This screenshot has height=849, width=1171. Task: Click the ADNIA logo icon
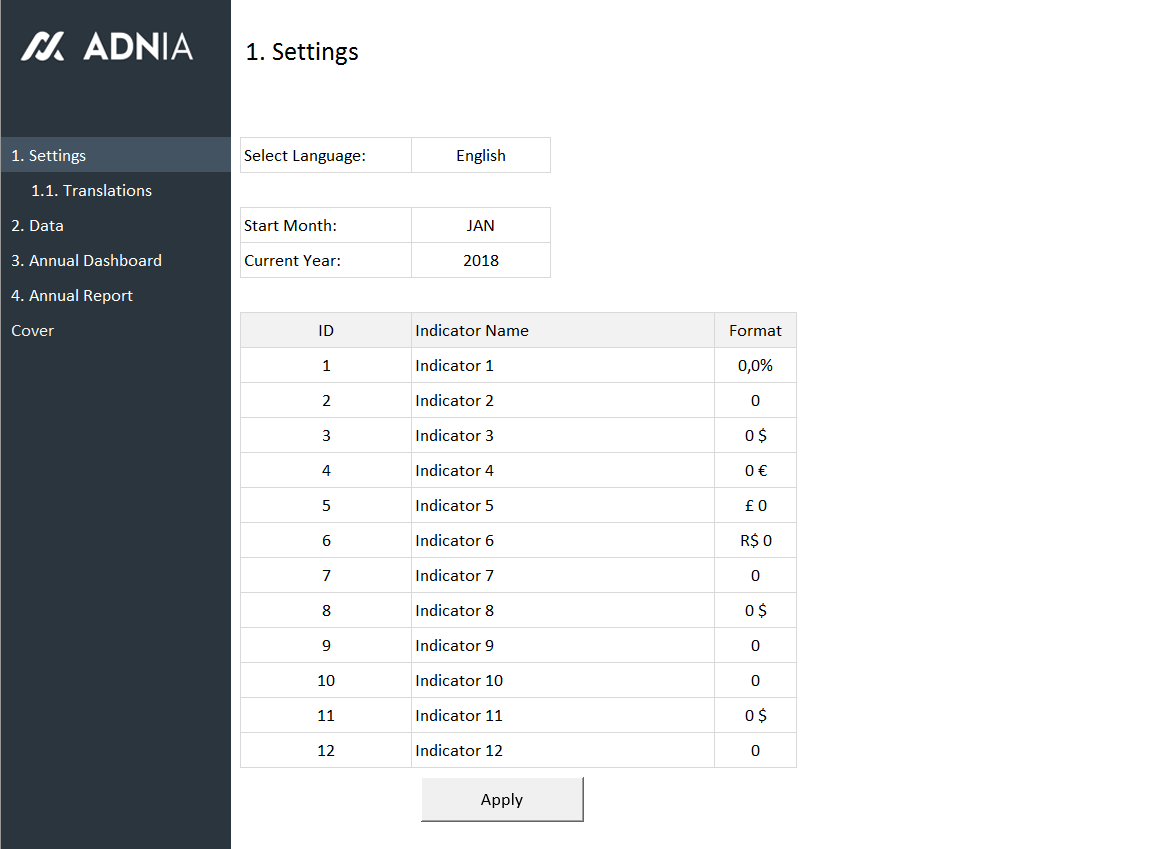click(43, 46)
